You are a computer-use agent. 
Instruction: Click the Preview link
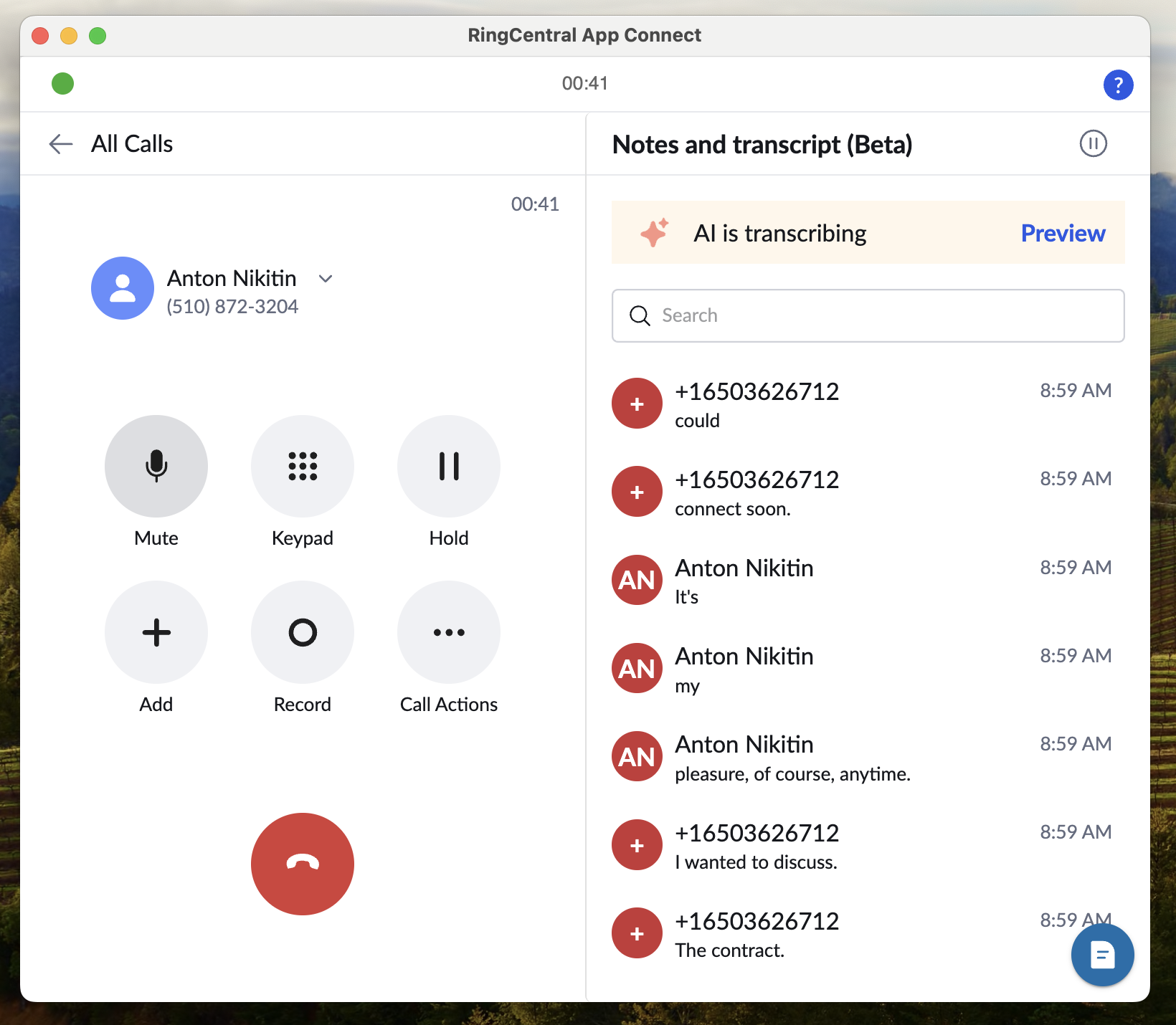(x=1063, y=233)
